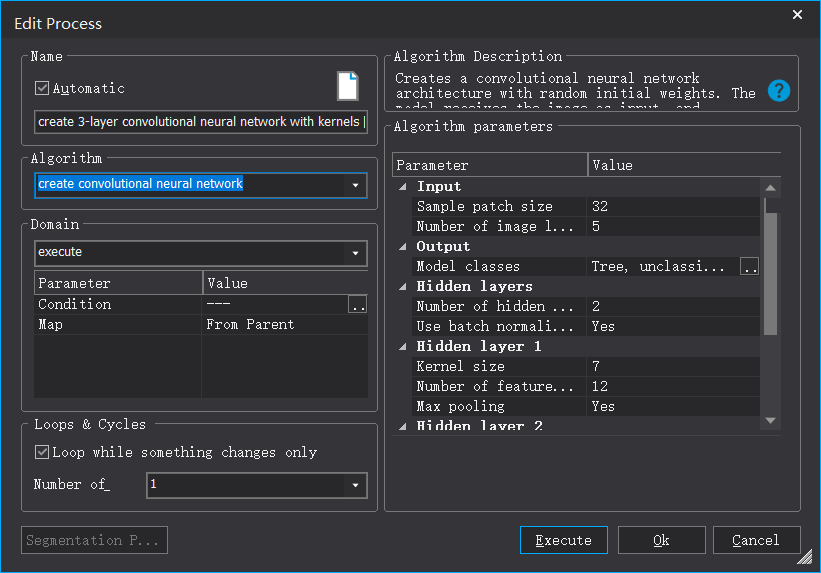
Task: Expand the Number of cycles dropdown
Action: coord(356,486)
